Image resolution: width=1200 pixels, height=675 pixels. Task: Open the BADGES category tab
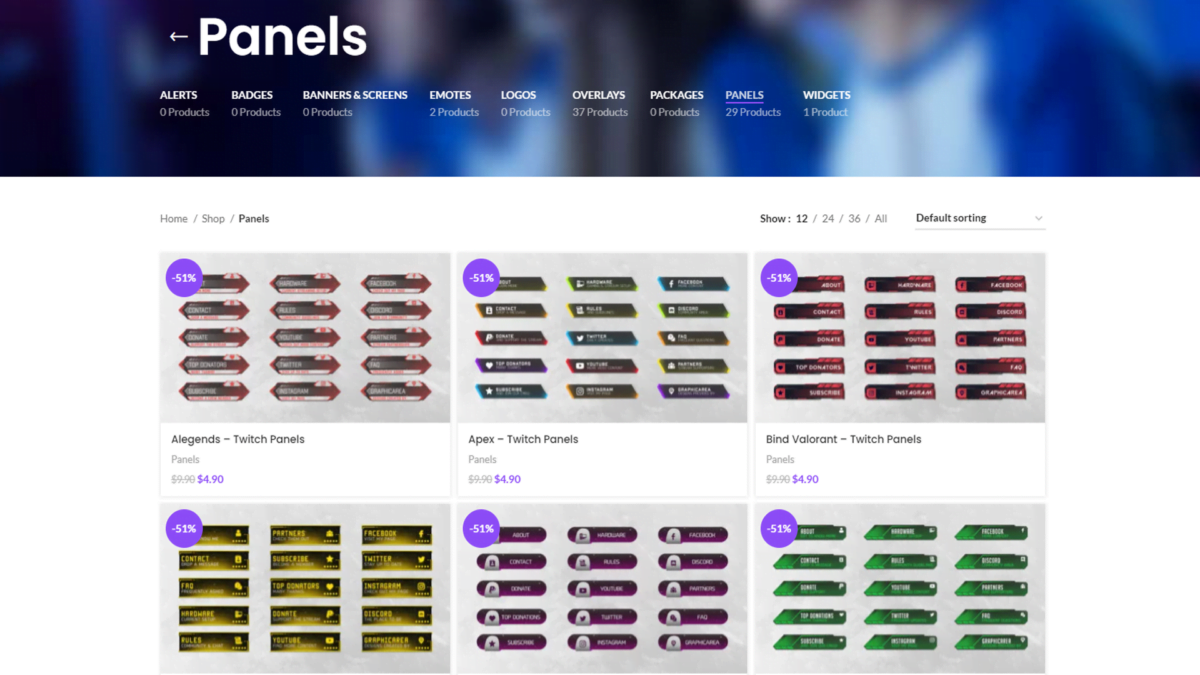click(x=252, y=95)
